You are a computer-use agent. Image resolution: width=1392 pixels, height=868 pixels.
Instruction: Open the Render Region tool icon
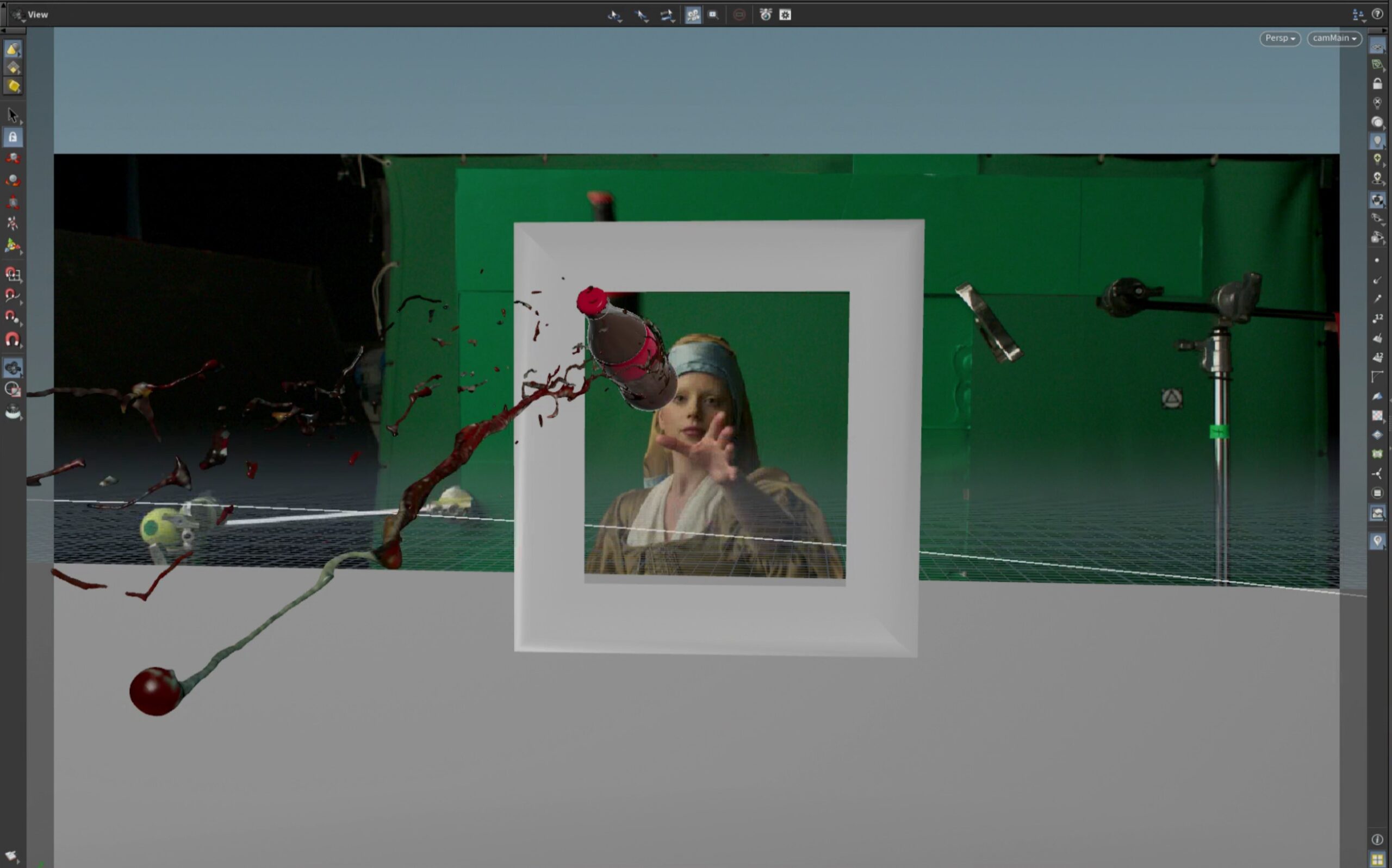pos(13,389)
